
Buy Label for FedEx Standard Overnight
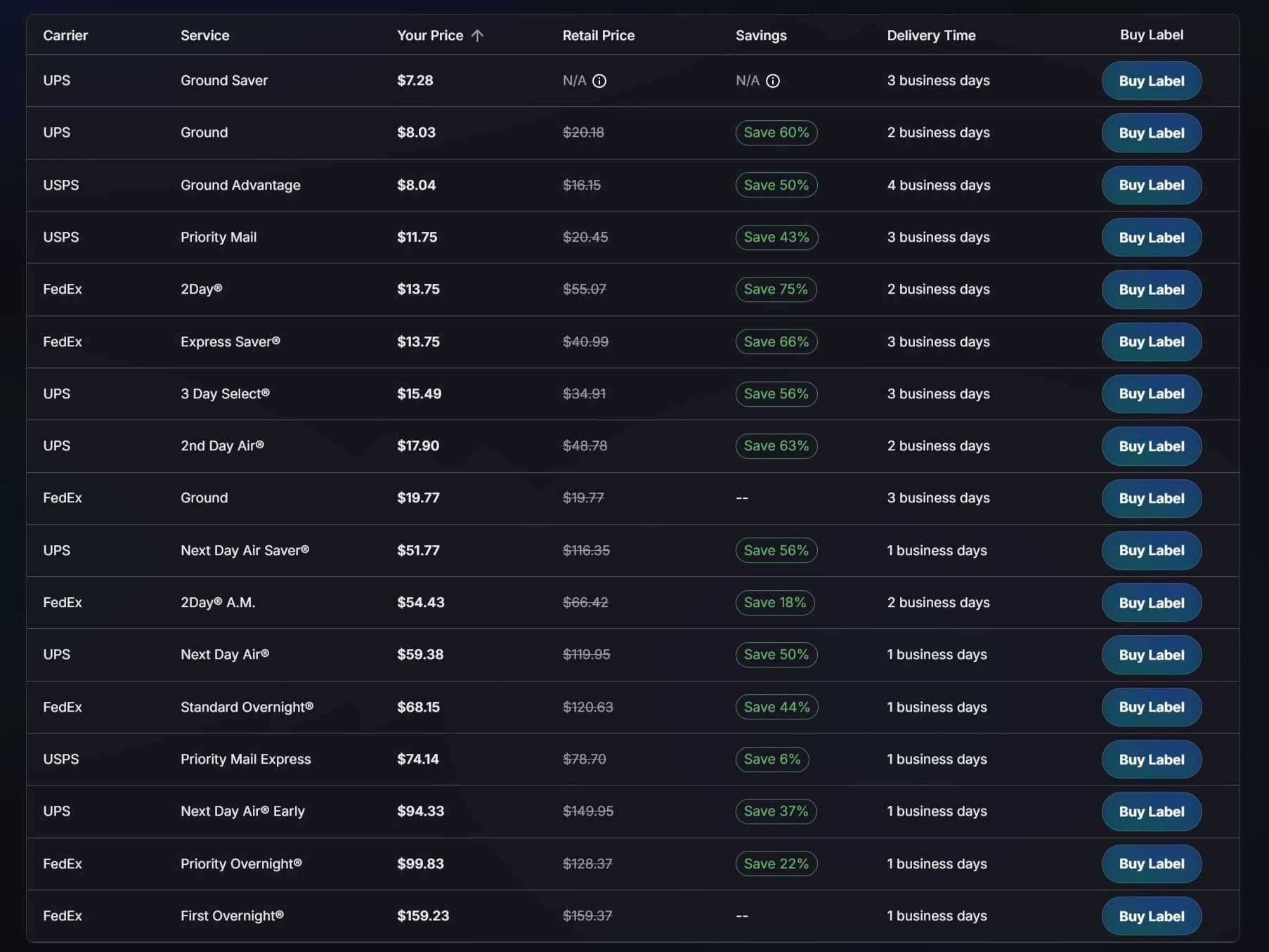click(1152, 708)
